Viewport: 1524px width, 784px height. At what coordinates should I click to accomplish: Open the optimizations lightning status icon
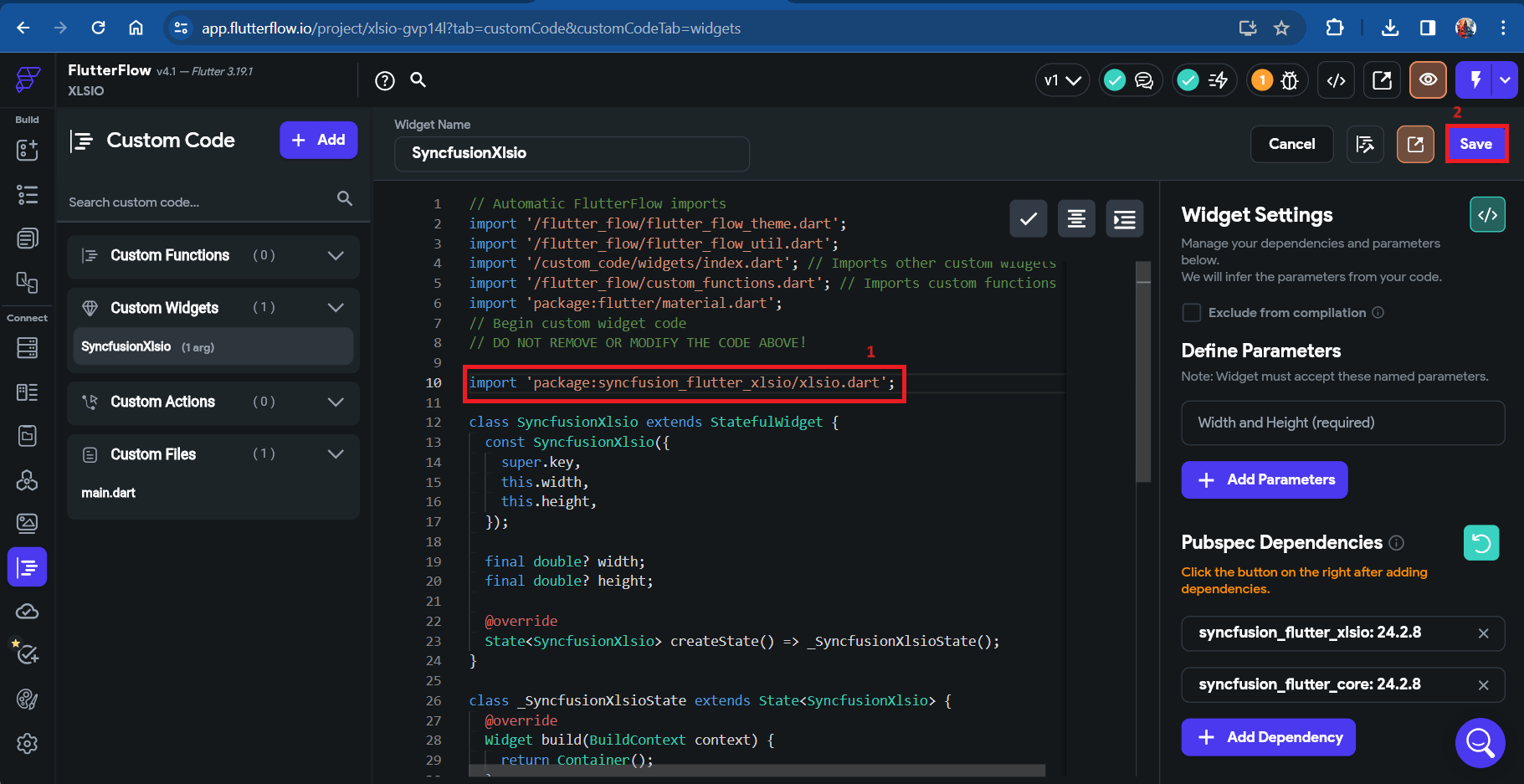(x=1203, y=80)
